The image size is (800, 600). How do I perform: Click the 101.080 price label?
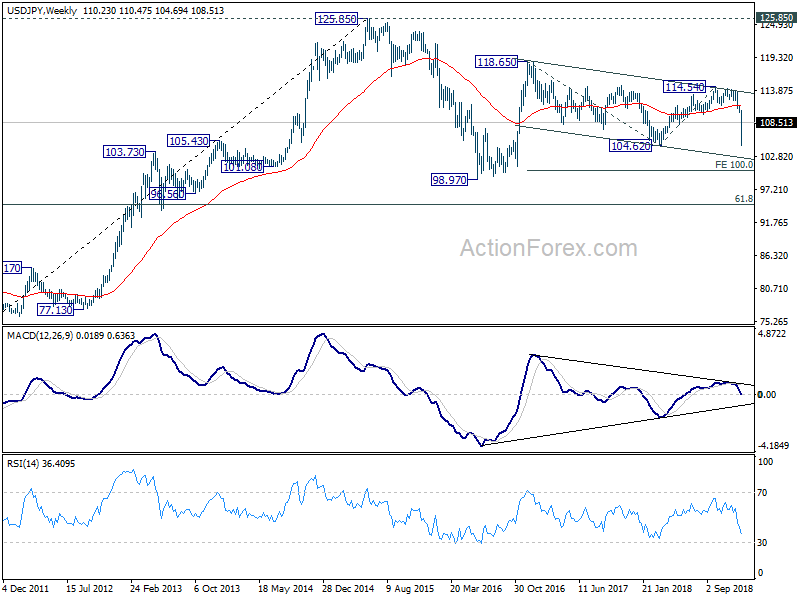pyautogui.click(x=243, y=167)
